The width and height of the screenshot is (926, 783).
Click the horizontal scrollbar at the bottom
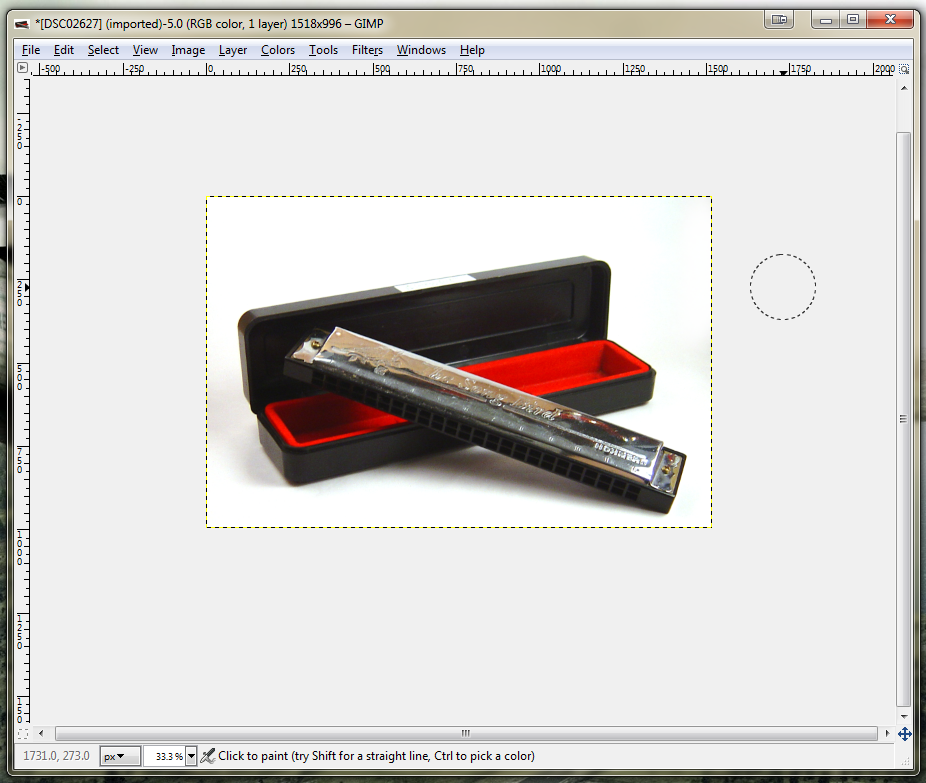click(462, 734)
